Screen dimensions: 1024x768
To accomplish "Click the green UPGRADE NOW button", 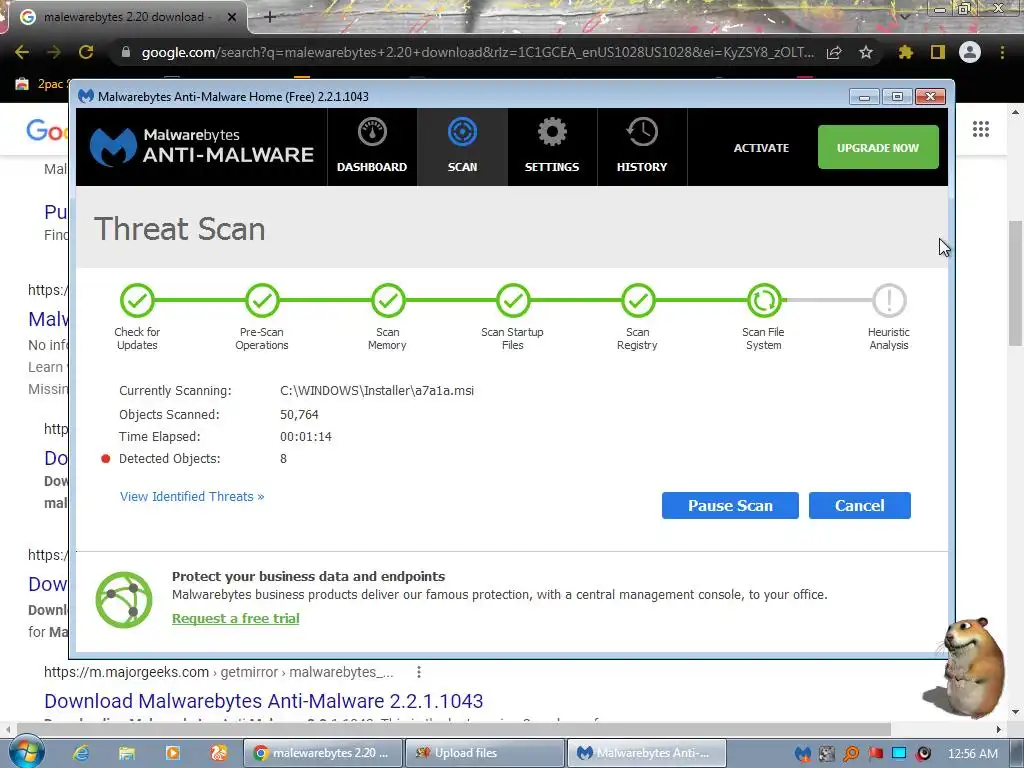I will [x=878, y=148].
